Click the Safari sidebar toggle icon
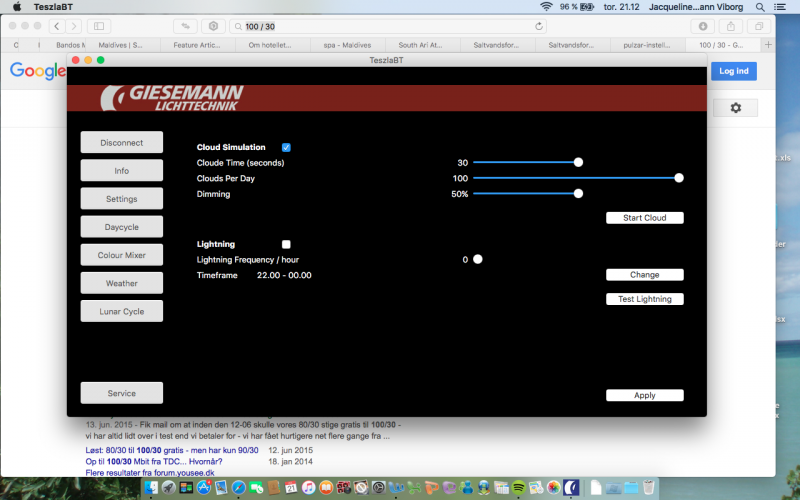 (x=100, y=26)
